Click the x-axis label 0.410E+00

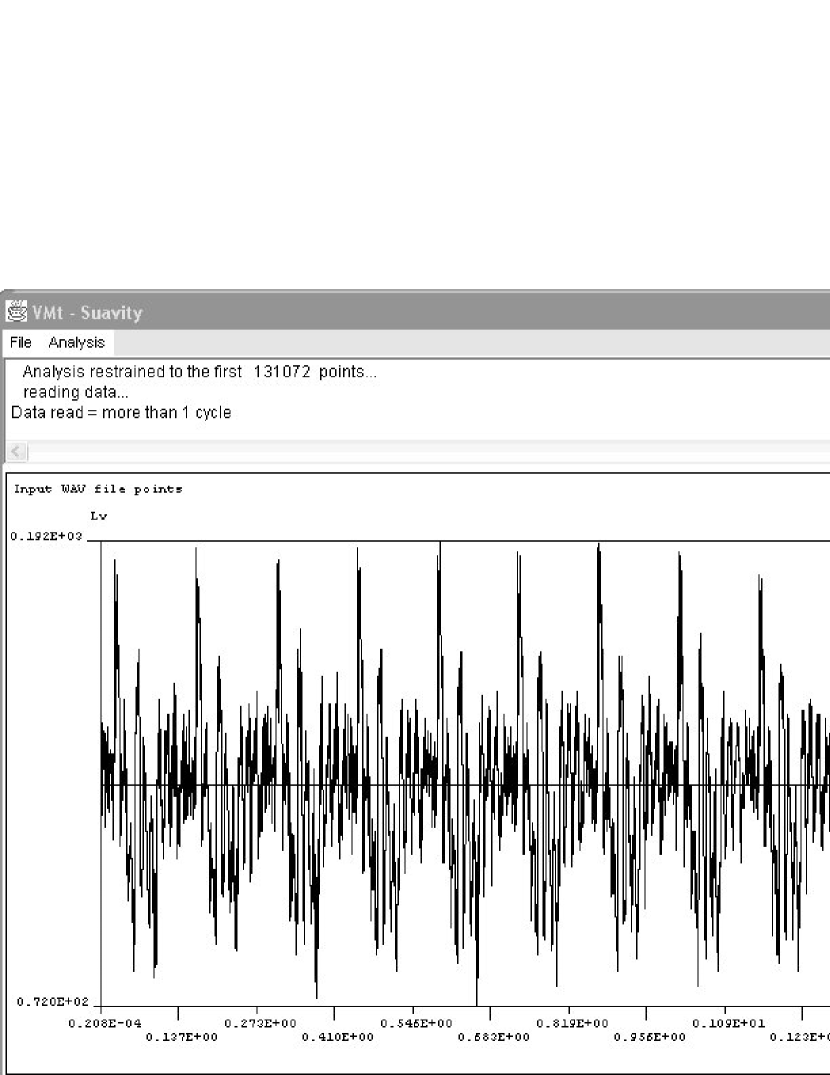pos(338,1037)
